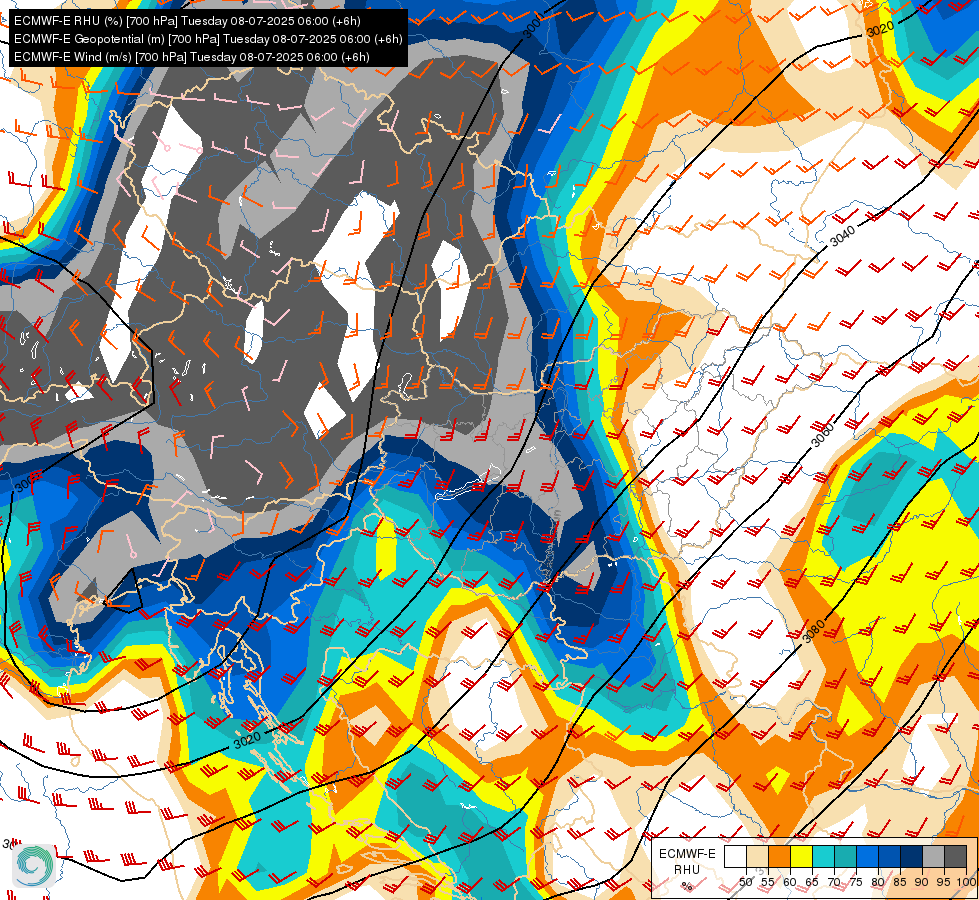This screenshot has width=979, height=900.
Task: Pick the cyan 65-70% legend swatch
Action: point(824,856)
